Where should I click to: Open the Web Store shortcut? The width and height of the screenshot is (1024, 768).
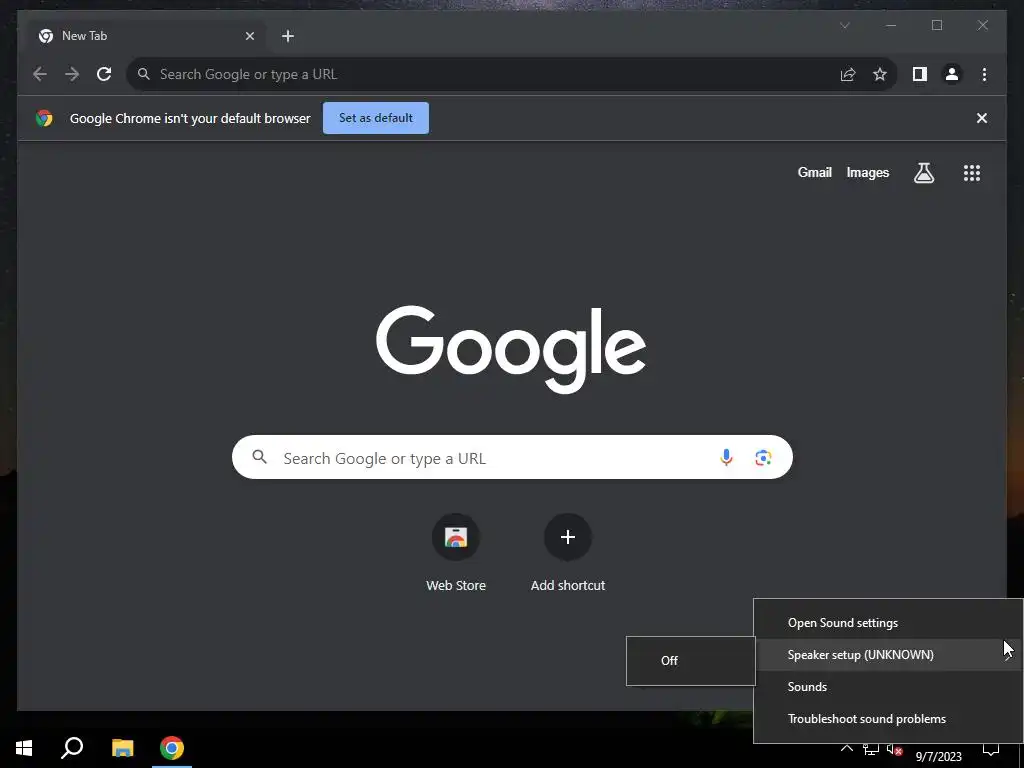click(x=456, y=554)
